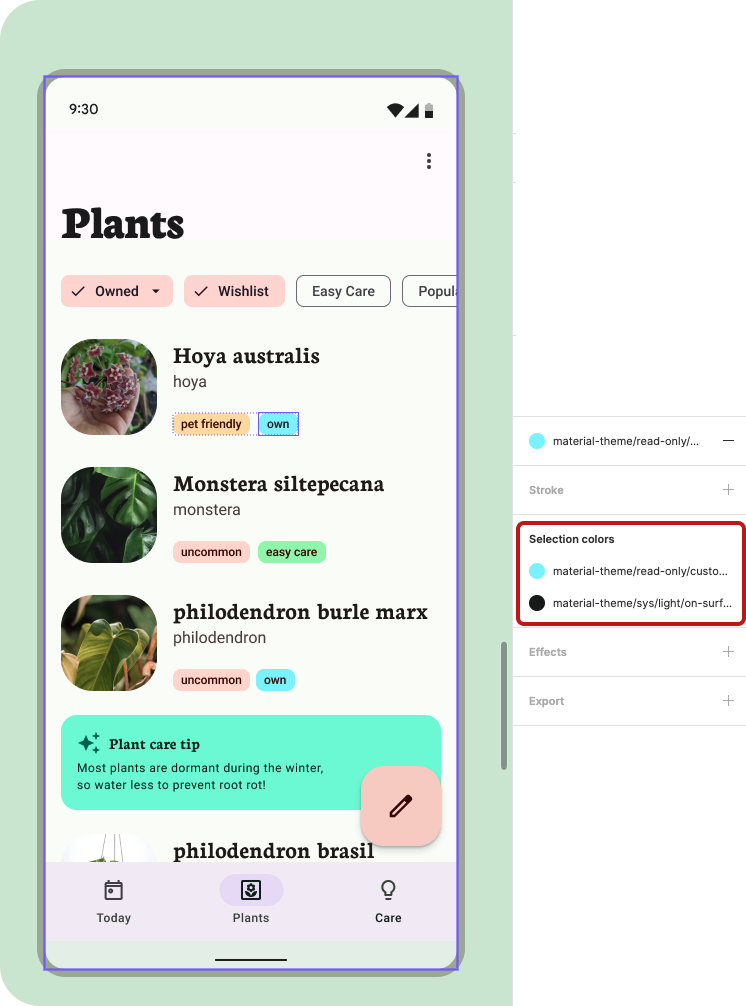Click the 'easy care' tag on Monstera
Screen dimensions: 746x1006
pyautogui.click(x=292, y=552)
